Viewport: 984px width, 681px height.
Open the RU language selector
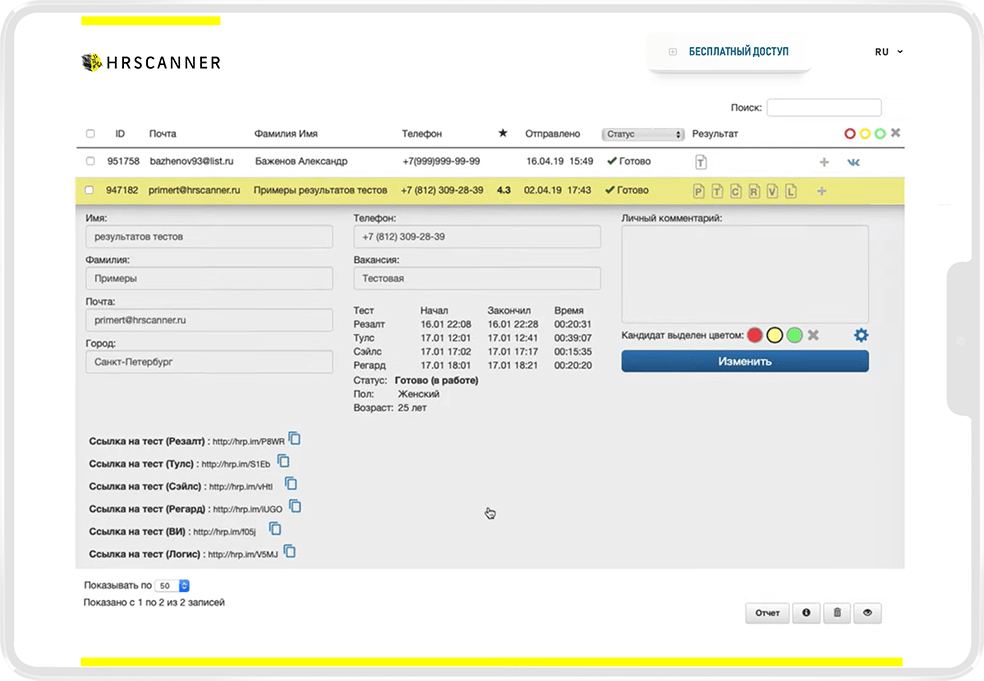pyautogui.click(x=888, y=51)
